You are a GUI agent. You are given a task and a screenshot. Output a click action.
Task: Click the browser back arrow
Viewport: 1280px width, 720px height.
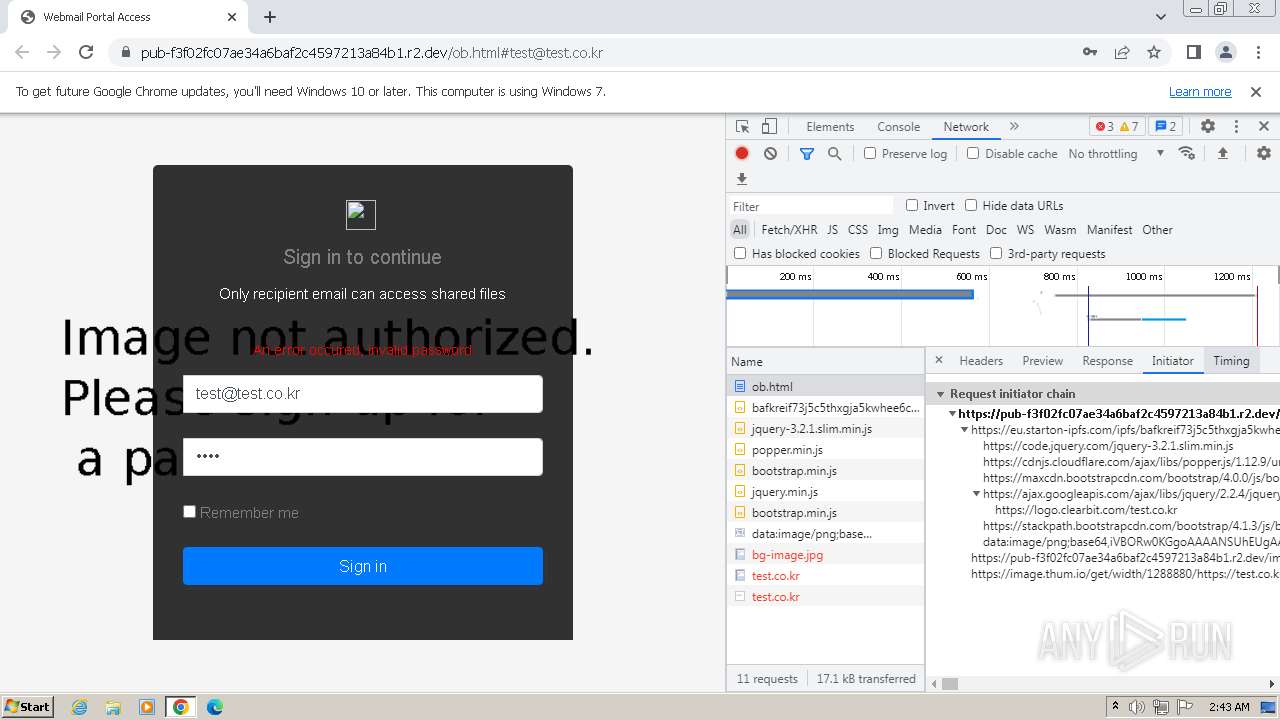22,52
